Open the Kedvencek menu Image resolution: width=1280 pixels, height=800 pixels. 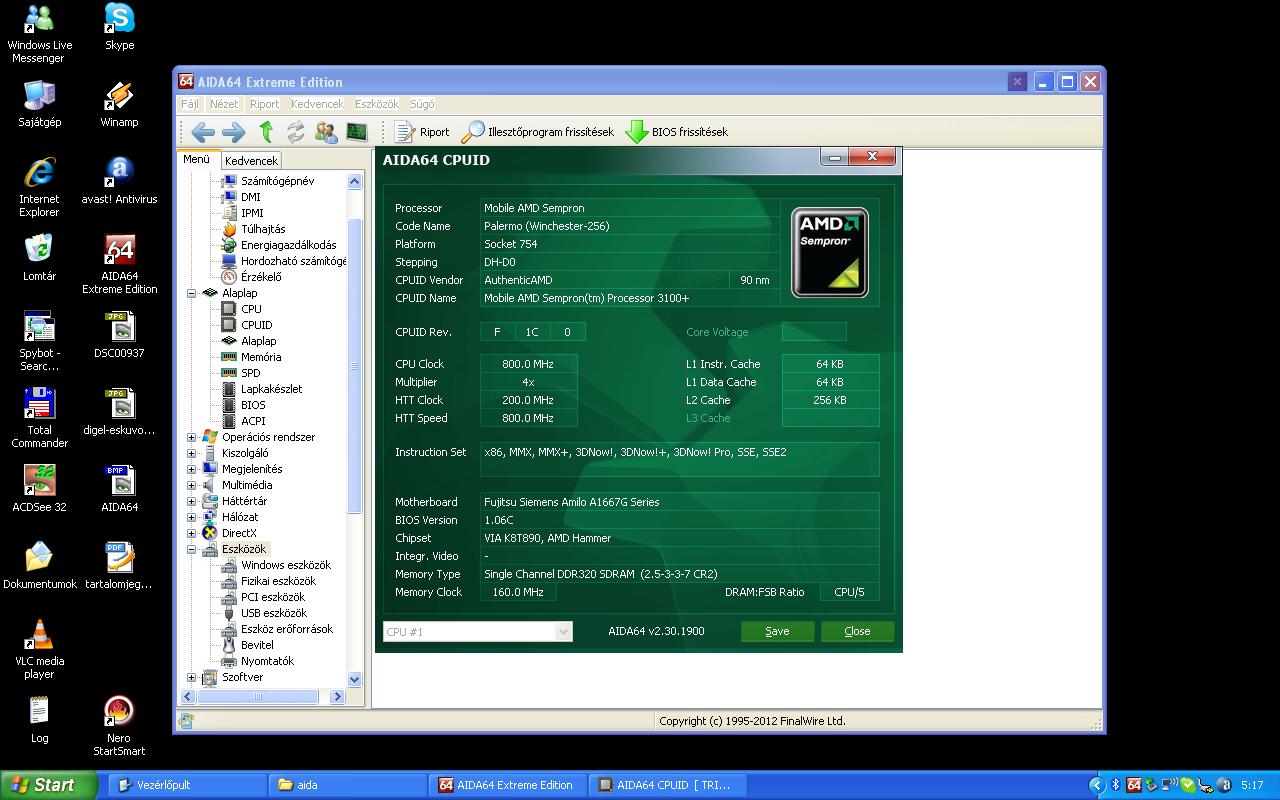coord(317,104)
